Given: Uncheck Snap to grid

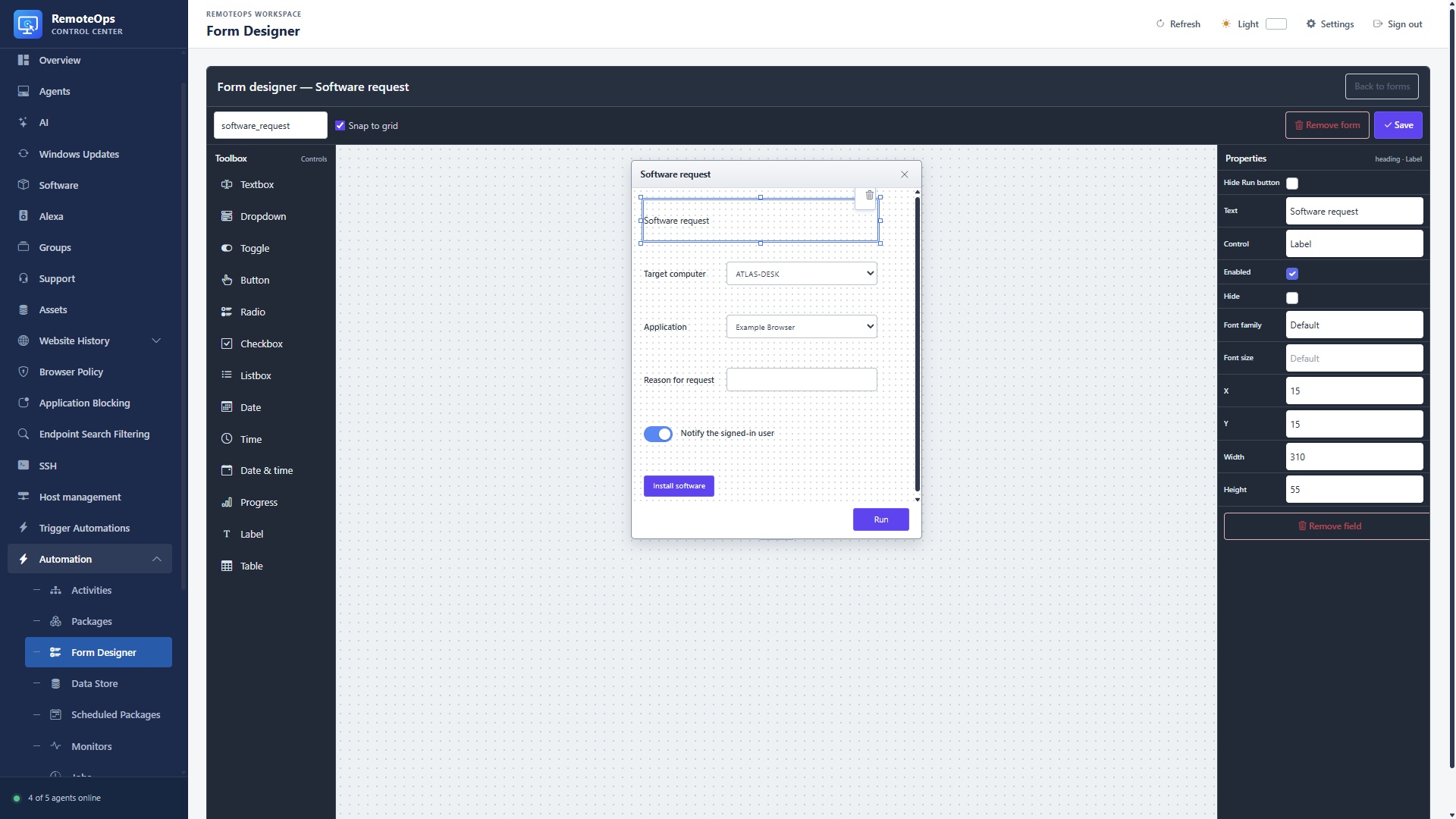Looking at the screenshot, I should tap(340, 126).
